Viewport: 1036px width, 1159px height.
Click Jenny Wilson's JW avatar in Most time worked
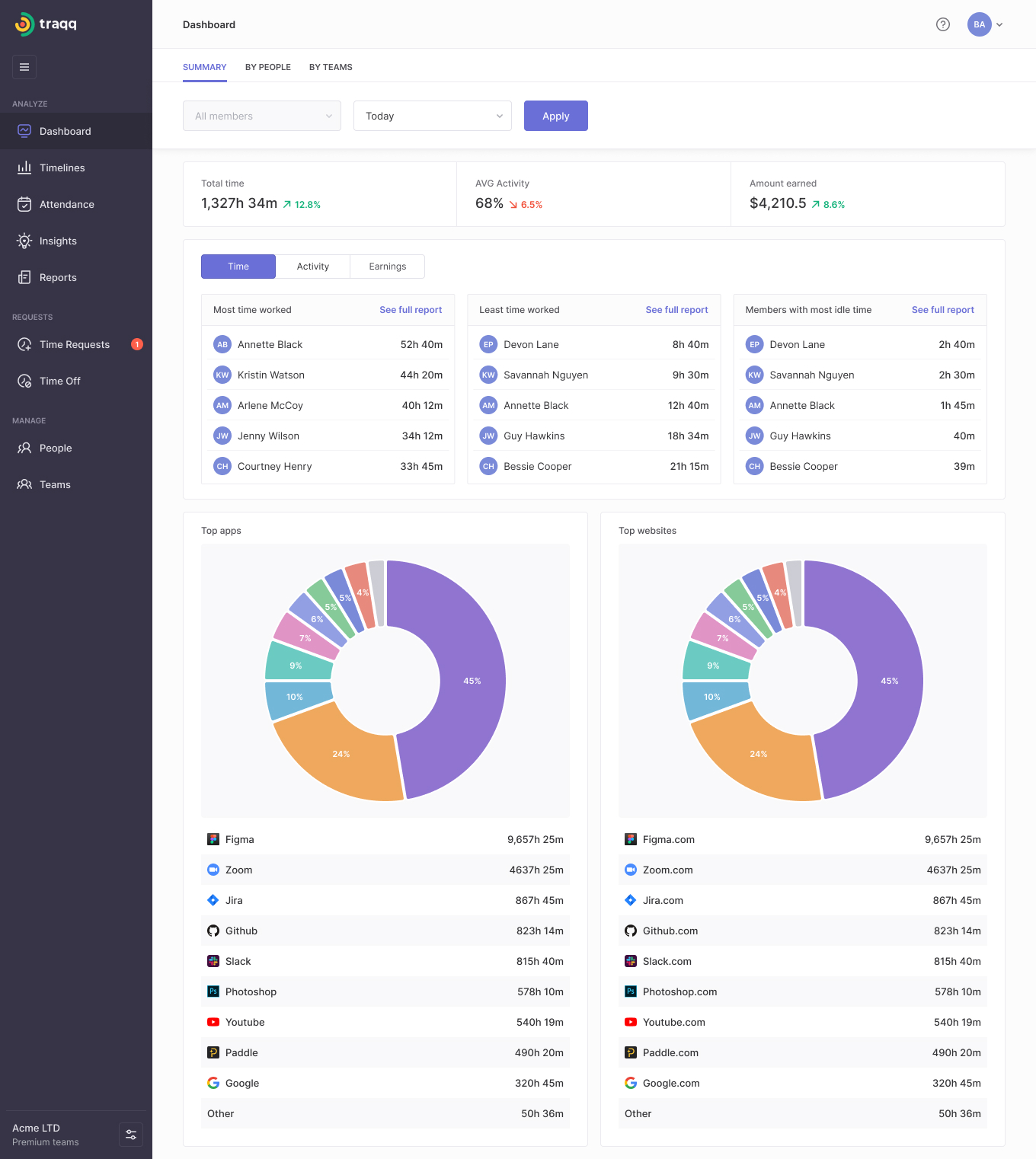(x=222, y=436)
